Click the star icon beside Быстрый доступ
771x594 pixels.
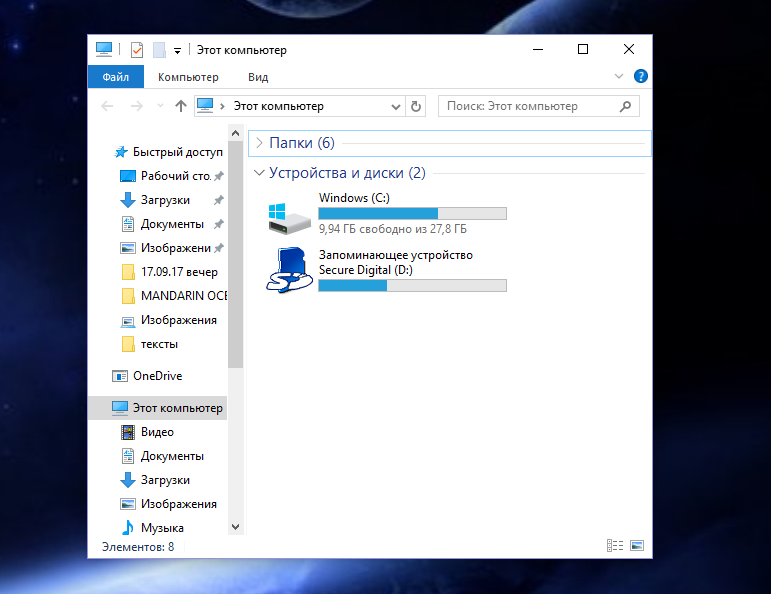click(x=121, y=152)
